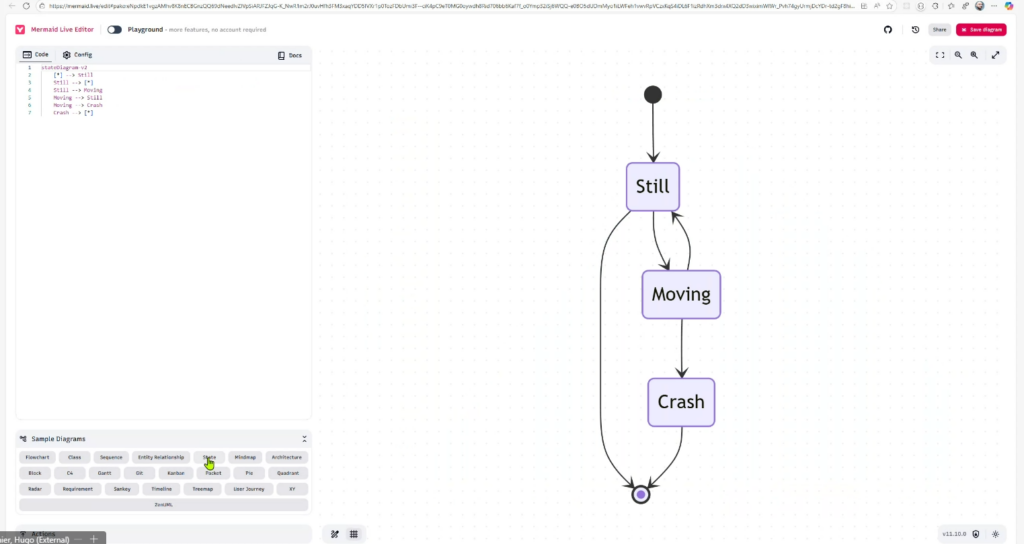Toggle the Playground switch
Image resolution: width=1024 pixels, height=544 pixels.
[x=114, y=29]
